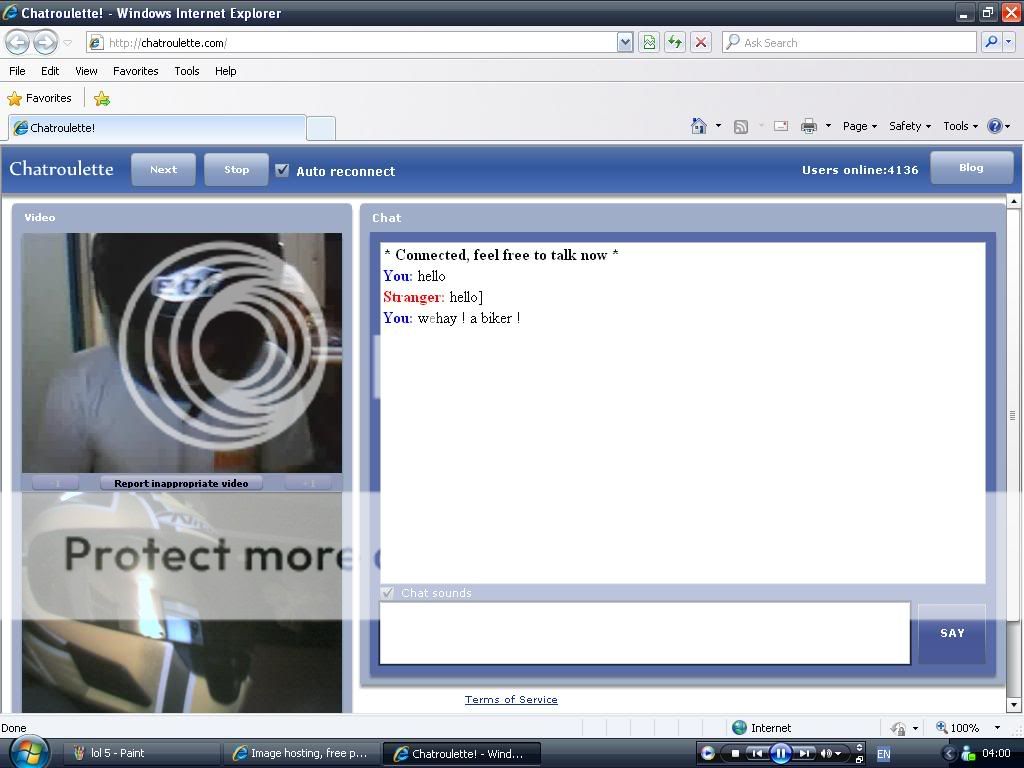Click the red Stop loading icon
Screen dimensions: 1024x768
701,42
